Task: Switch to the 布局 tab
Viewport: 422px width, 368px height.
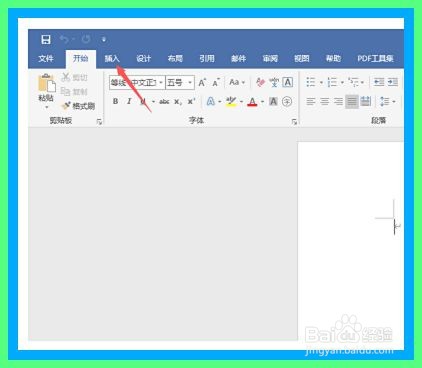Action: 175,59
